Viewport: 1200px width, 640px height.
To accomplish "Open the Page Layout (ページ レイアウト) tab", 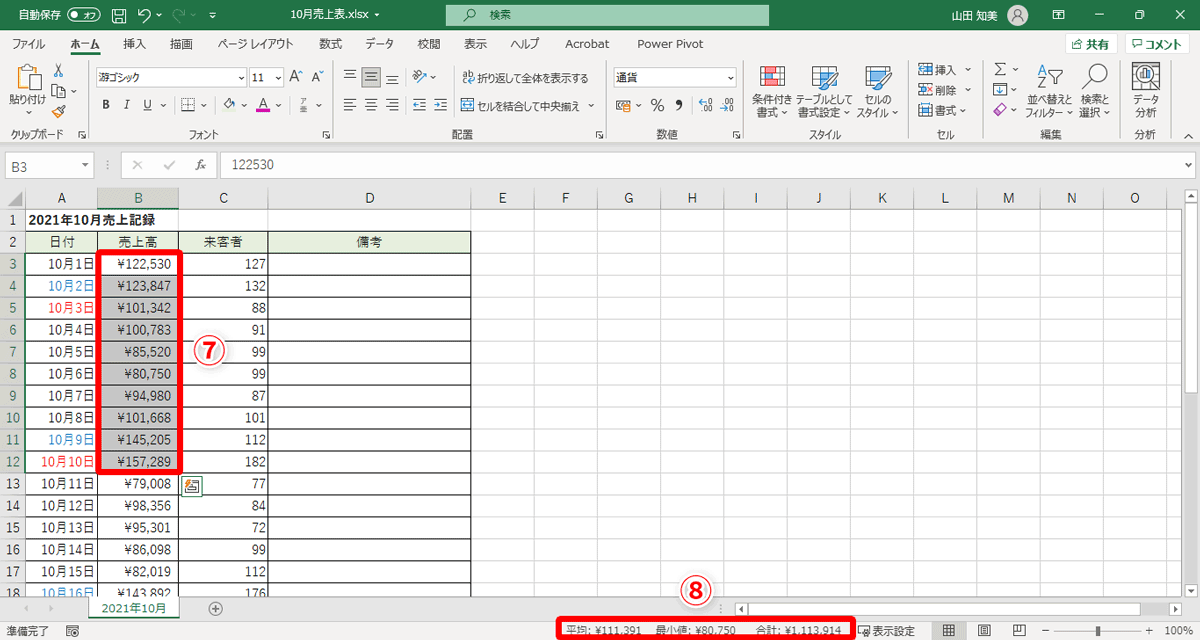I will coord(255,44).
